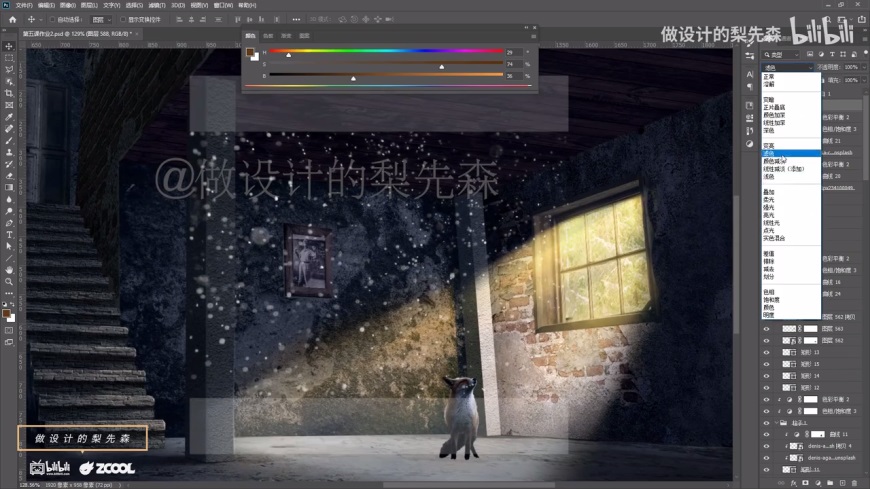The width and height of the screenshot is (870, 489).
Task: Switch to the Swatches tab
Action: point(269,36)
